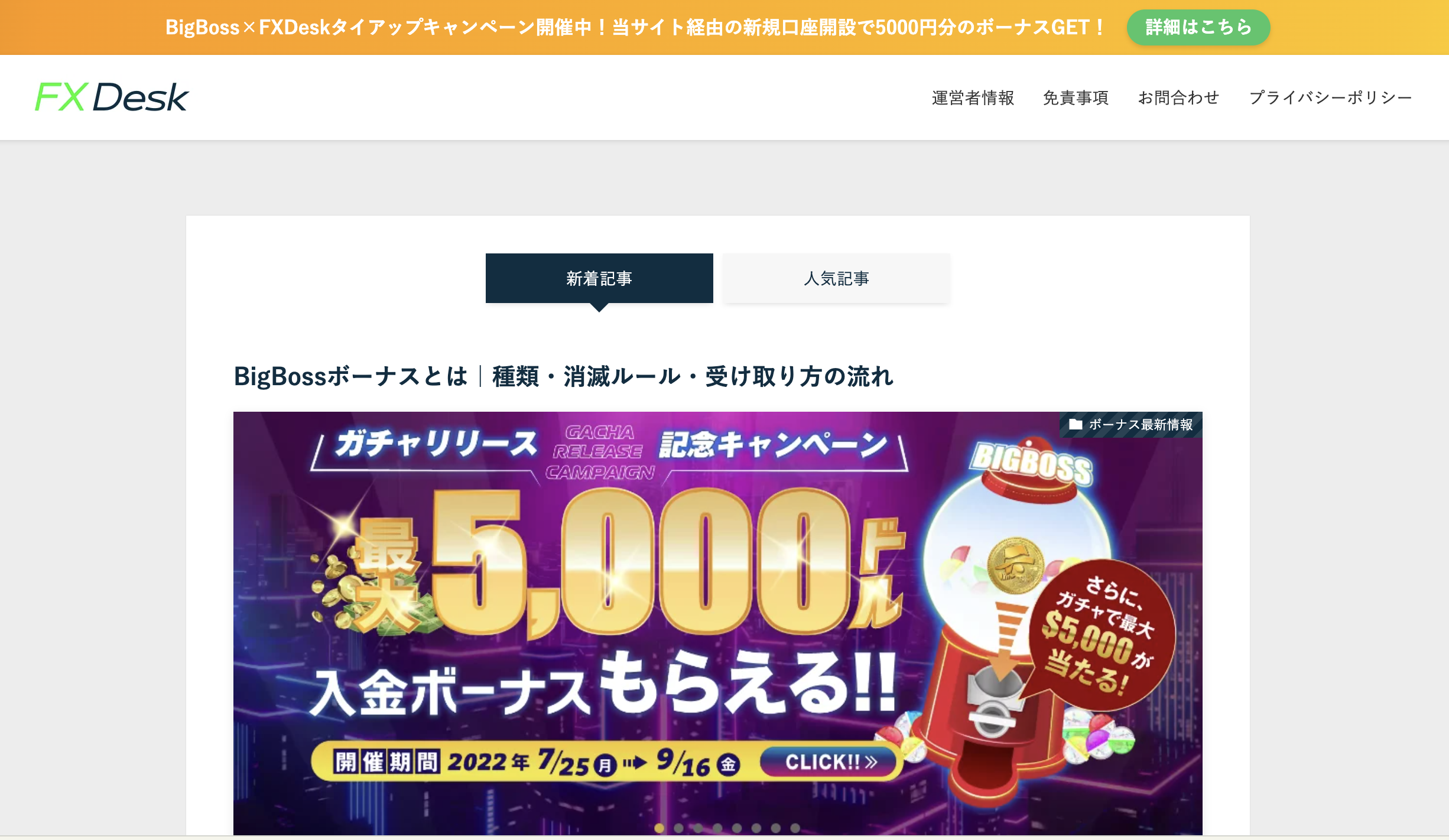Screen dimensions: 1449x840
Task: Click the CLICK!! button in banner
Action: tap(830, 762)
